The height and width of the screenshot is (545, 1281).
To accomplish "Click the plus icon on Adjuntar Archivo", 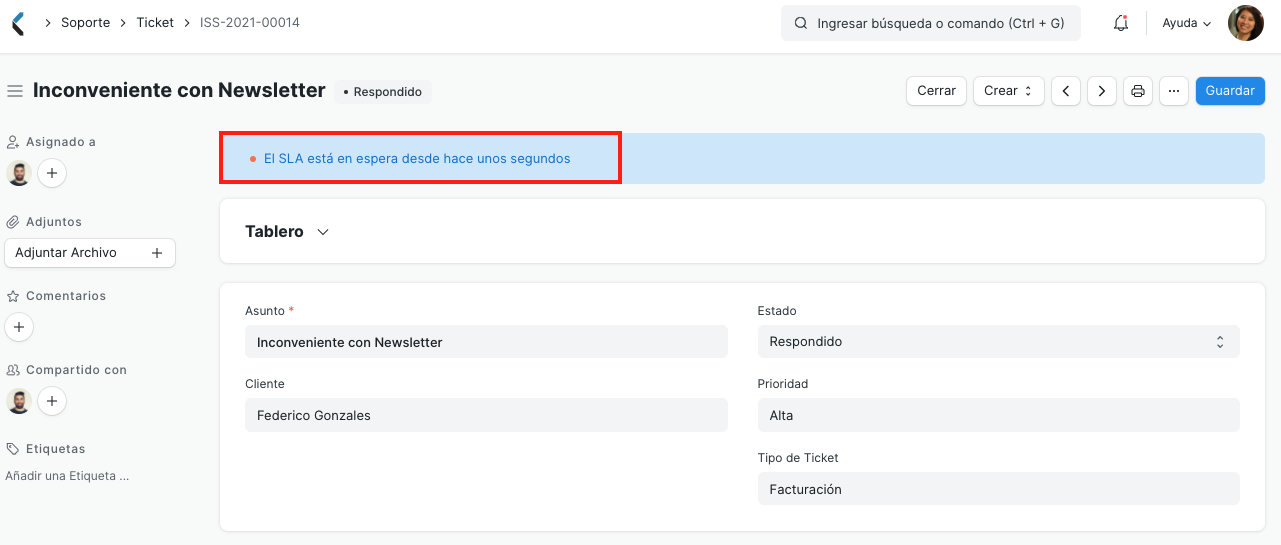I will 157,253.
